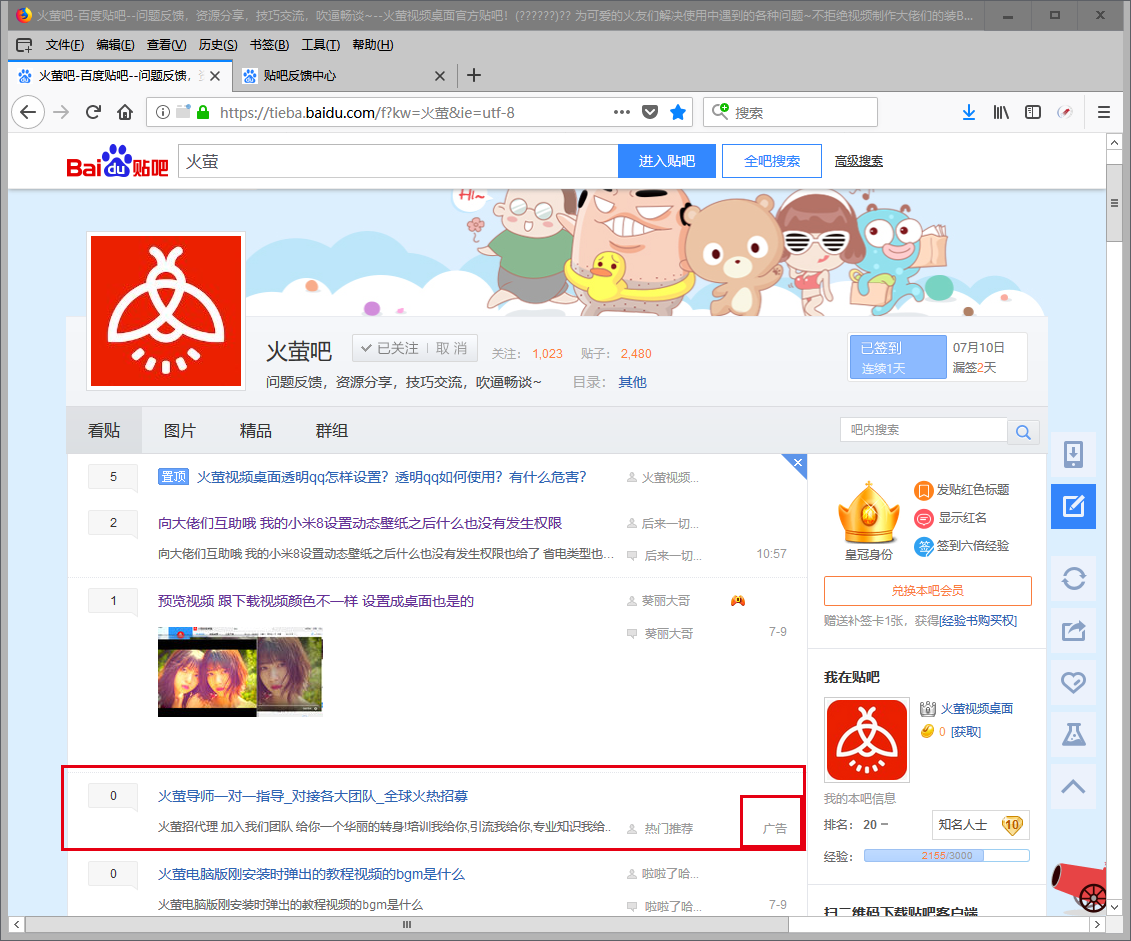The image size is (1131, 941).
Task: Click the Baidu Tieba logo
Action: 117,162
